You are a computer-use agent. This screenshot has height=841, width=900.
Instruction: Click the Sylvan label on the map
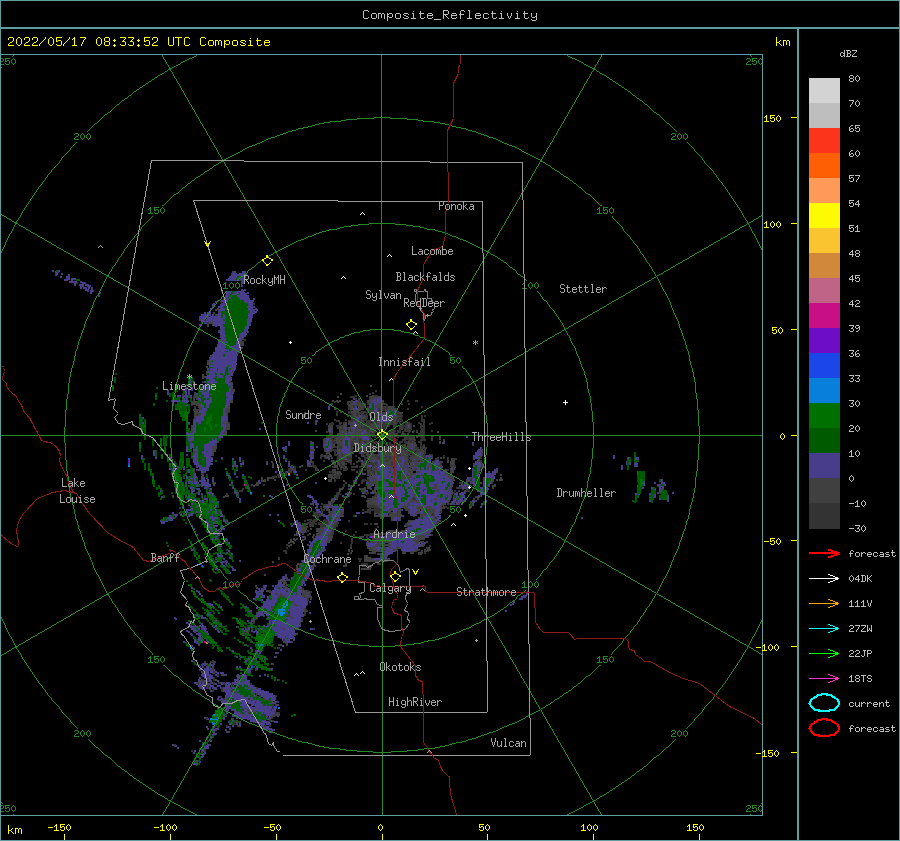pyautogui.click(x=383, y=295)
